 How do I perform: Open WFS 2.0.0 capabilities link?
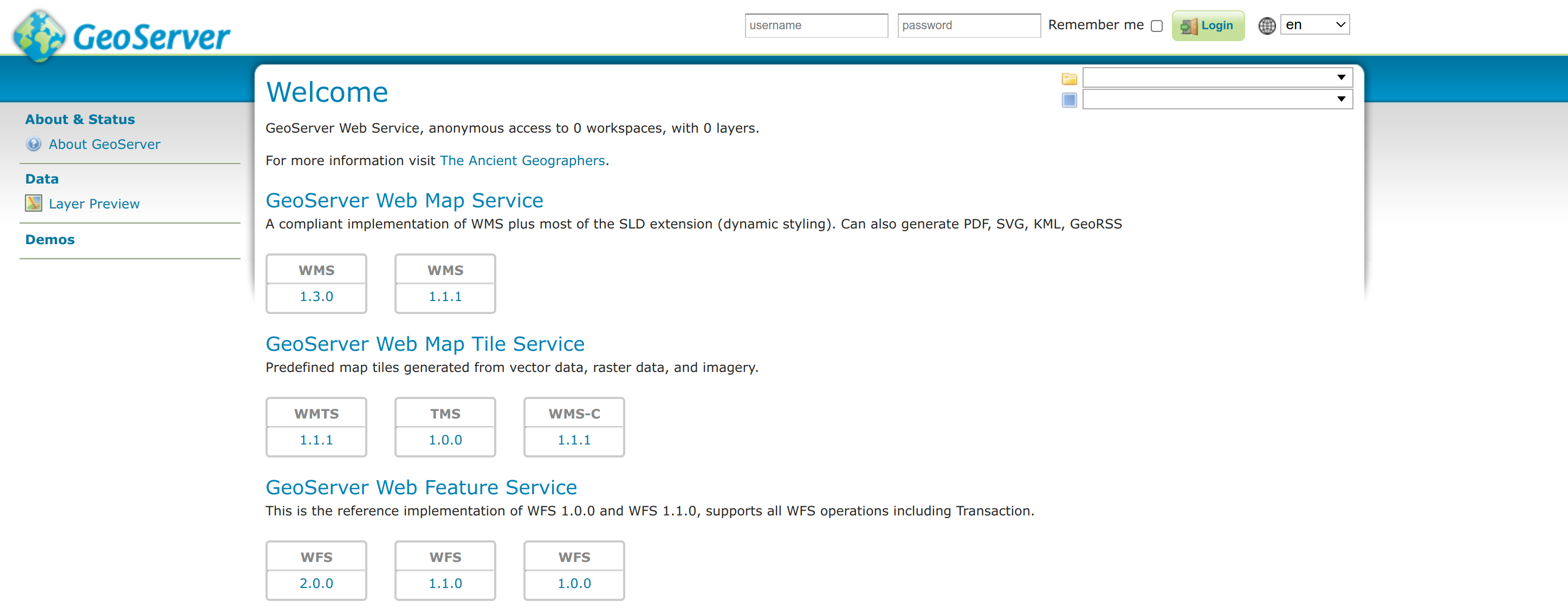pos(316,583)
